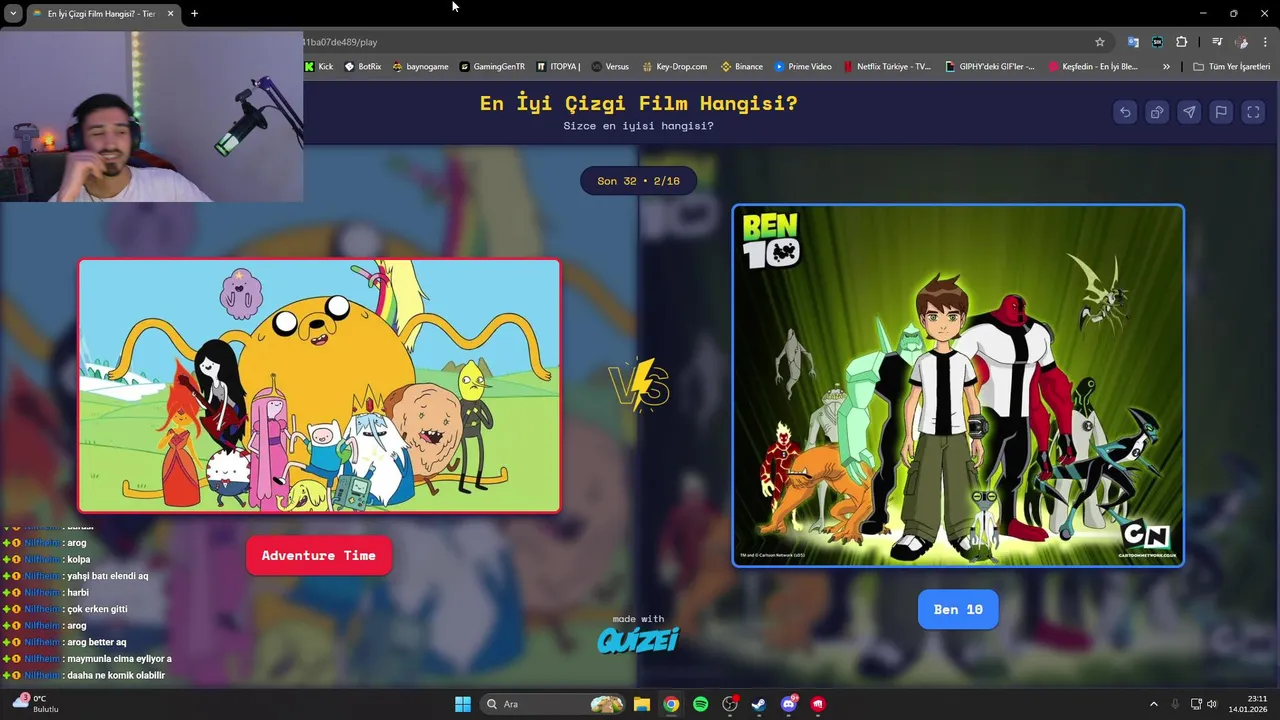Open the Keşfedin - En İyi bookmark

1093,67
